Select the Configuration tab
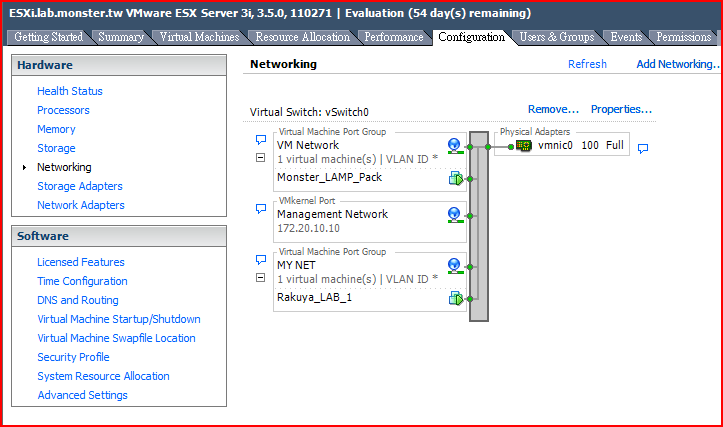The image size is (723, 427). [x=471, y=37]
